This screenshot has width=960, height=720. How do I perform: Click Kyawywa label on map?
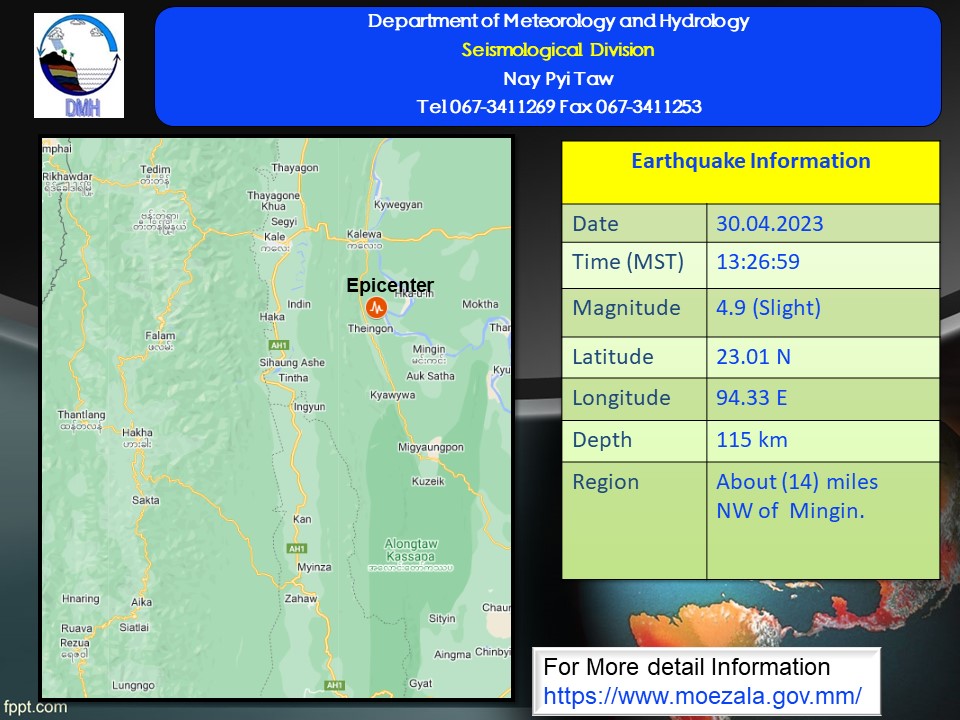tap(392, 395)
